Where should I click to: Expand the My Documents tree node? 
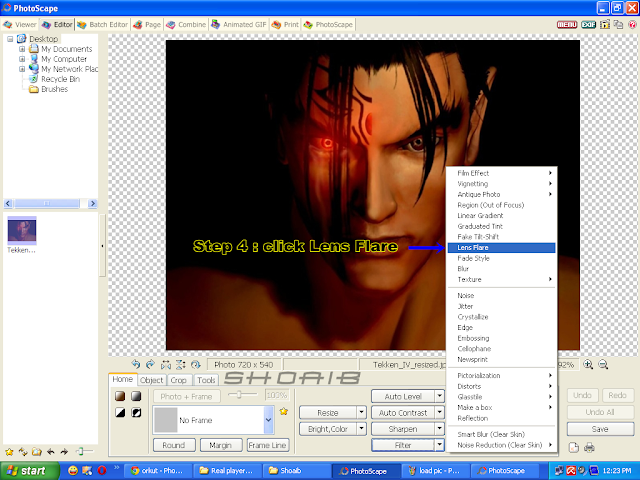tap(22, 49)
